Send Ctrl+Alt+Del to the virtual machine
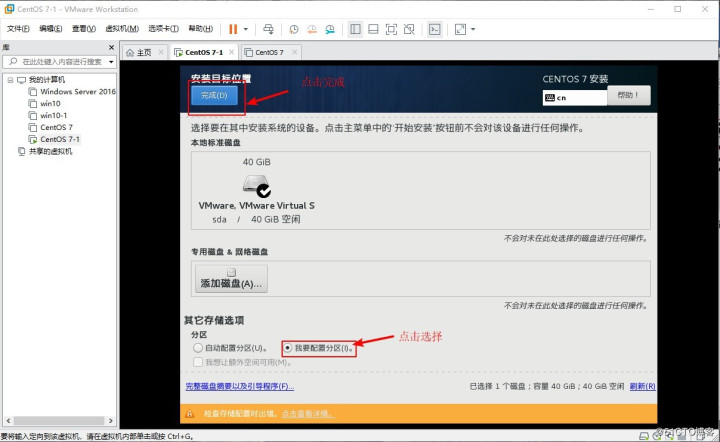This screenshot has width=720, height=442. point(268,29)
